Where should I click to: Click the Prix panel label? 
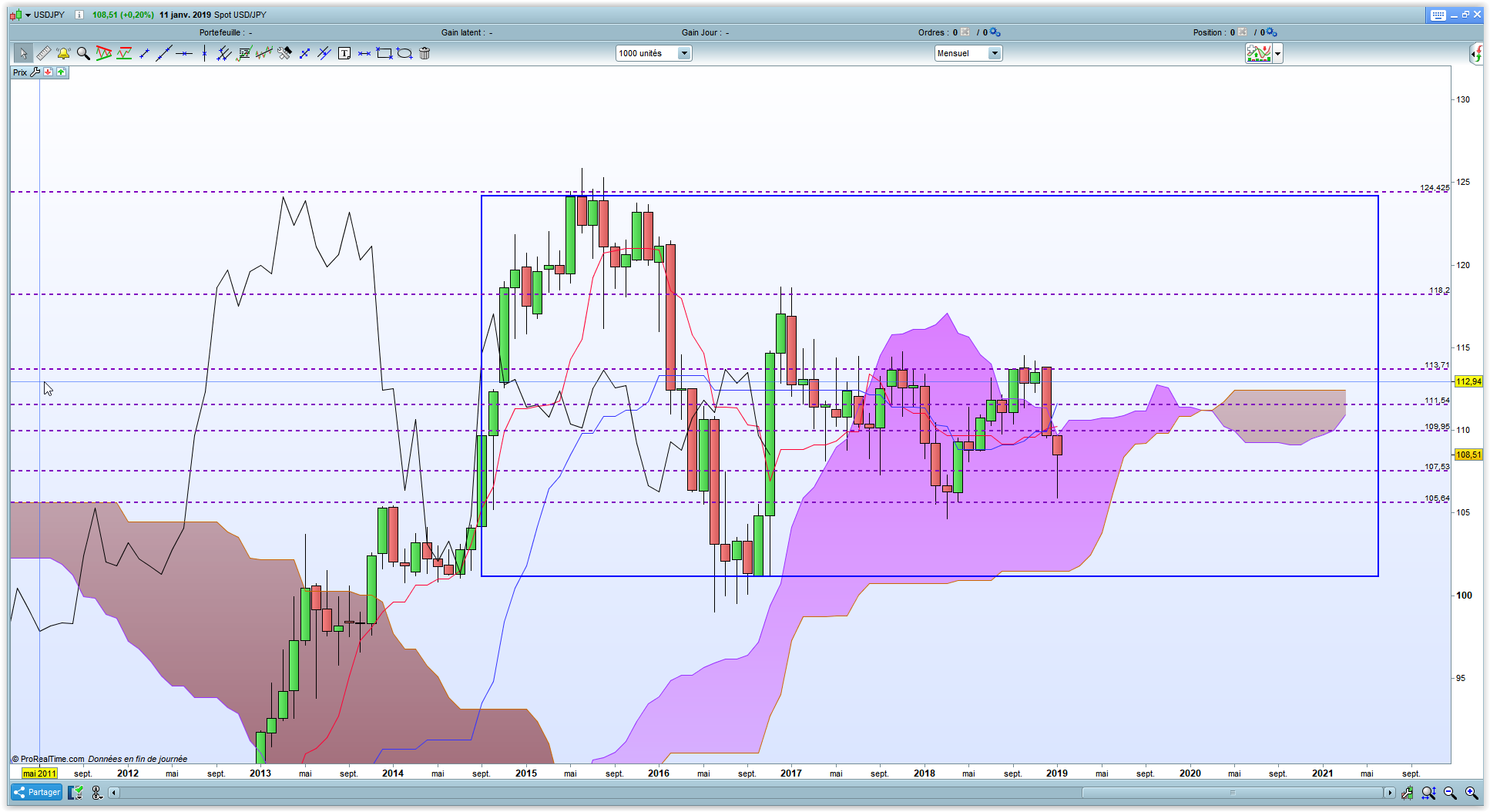coord(20,72)
